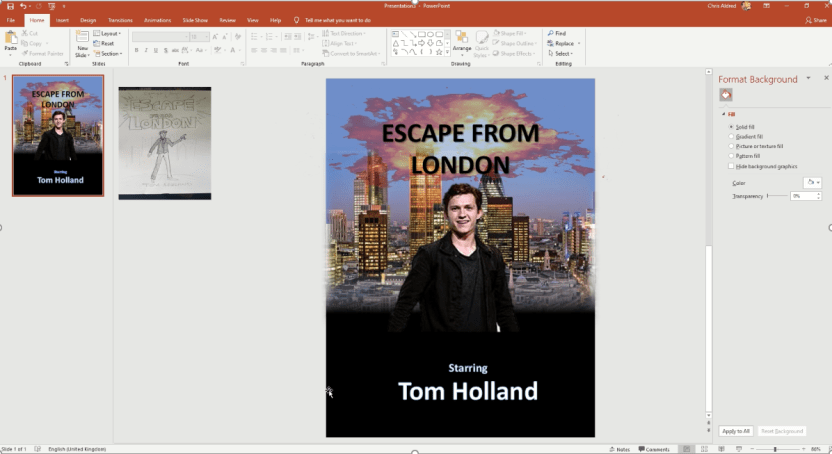This screenshot has height=454, width=832.
Task: Select Picture or texture fill option
Action: point(732,146)
